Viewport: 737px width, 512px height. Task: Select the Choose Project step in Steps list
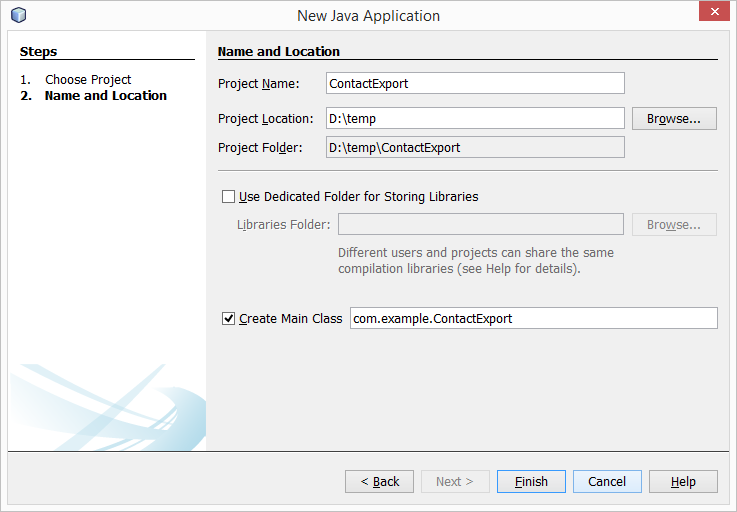[x=88, y=80]
